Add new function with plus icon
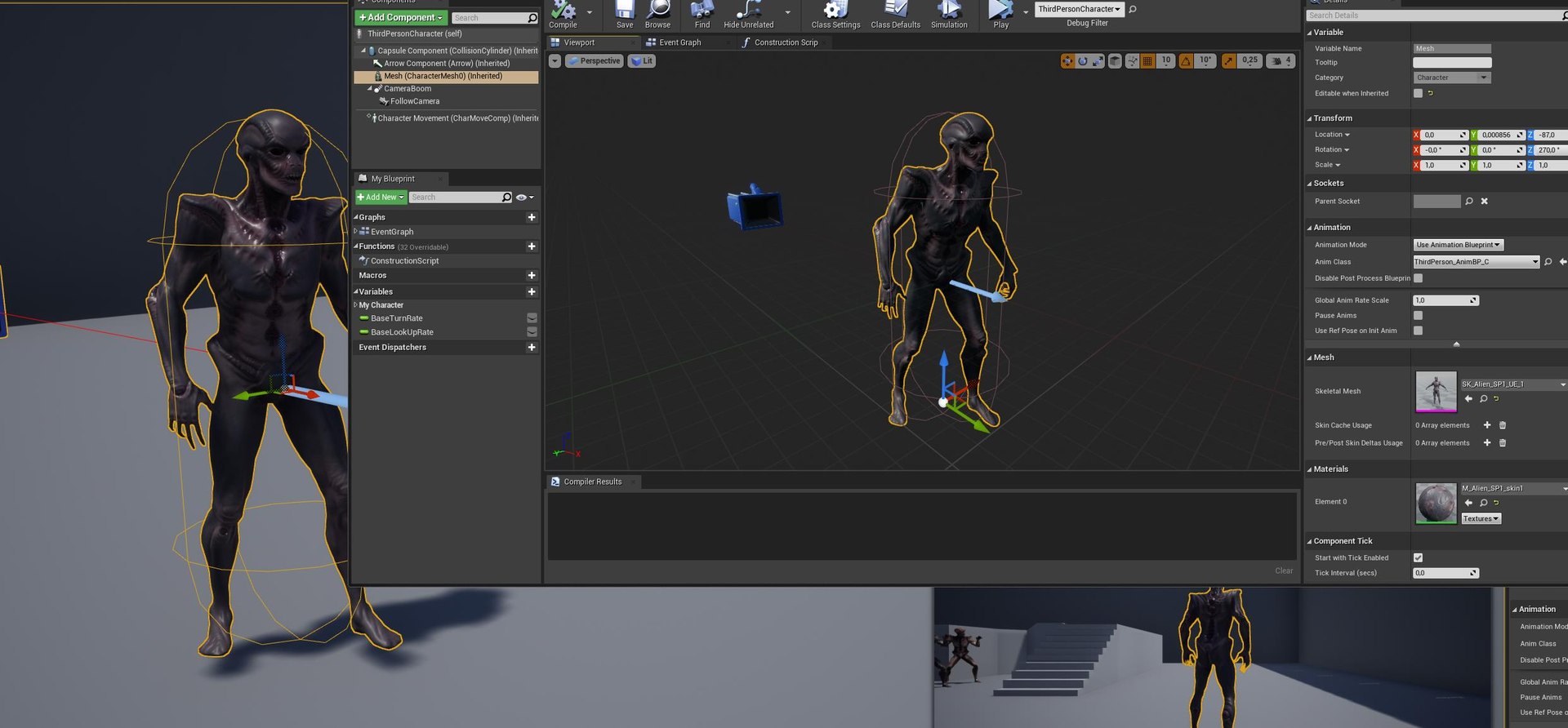The width and height of the screenshot is (1568, 728). (532, 246)
